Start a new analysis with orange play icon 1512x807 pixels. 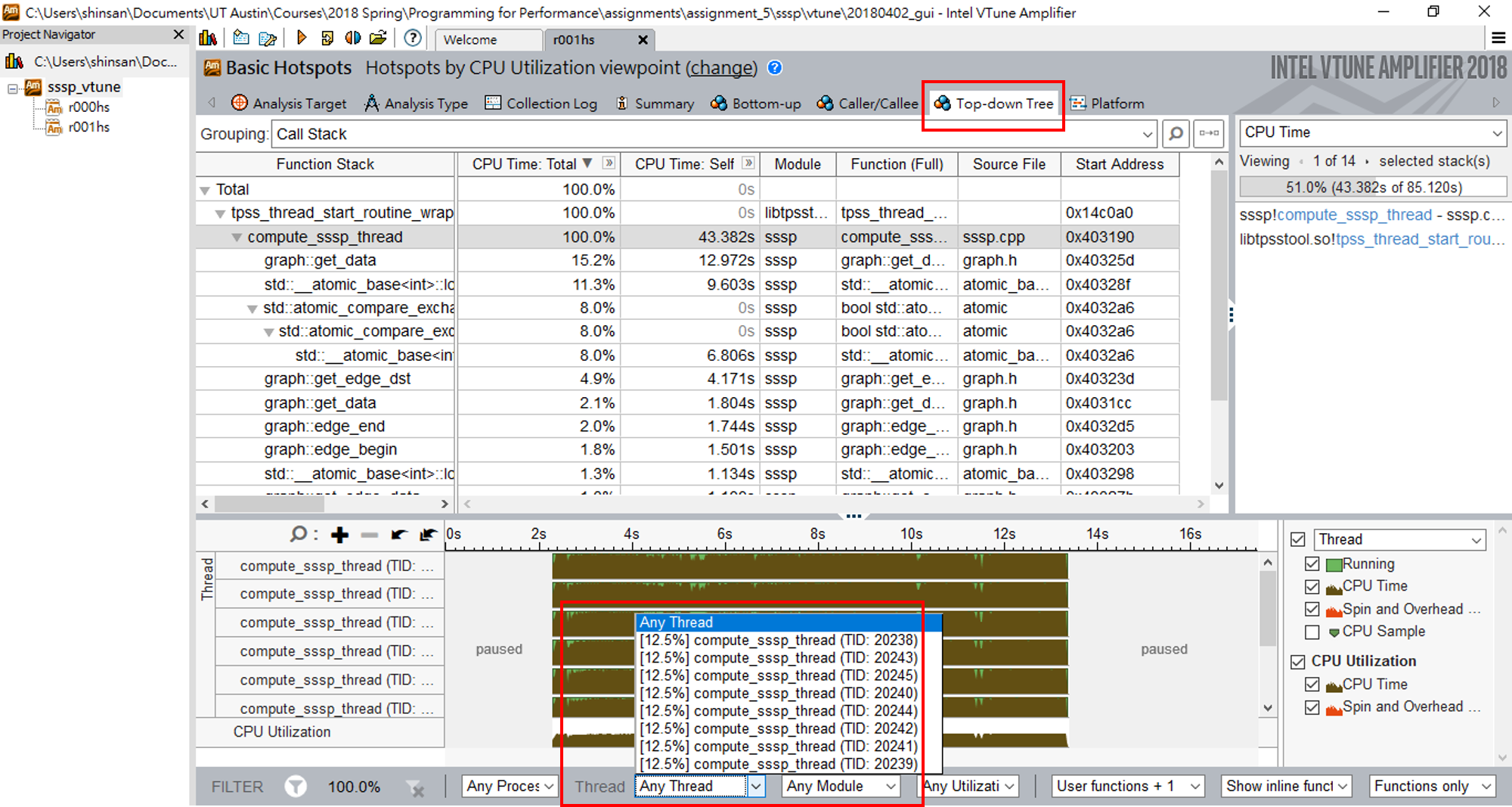click(302, 38)
